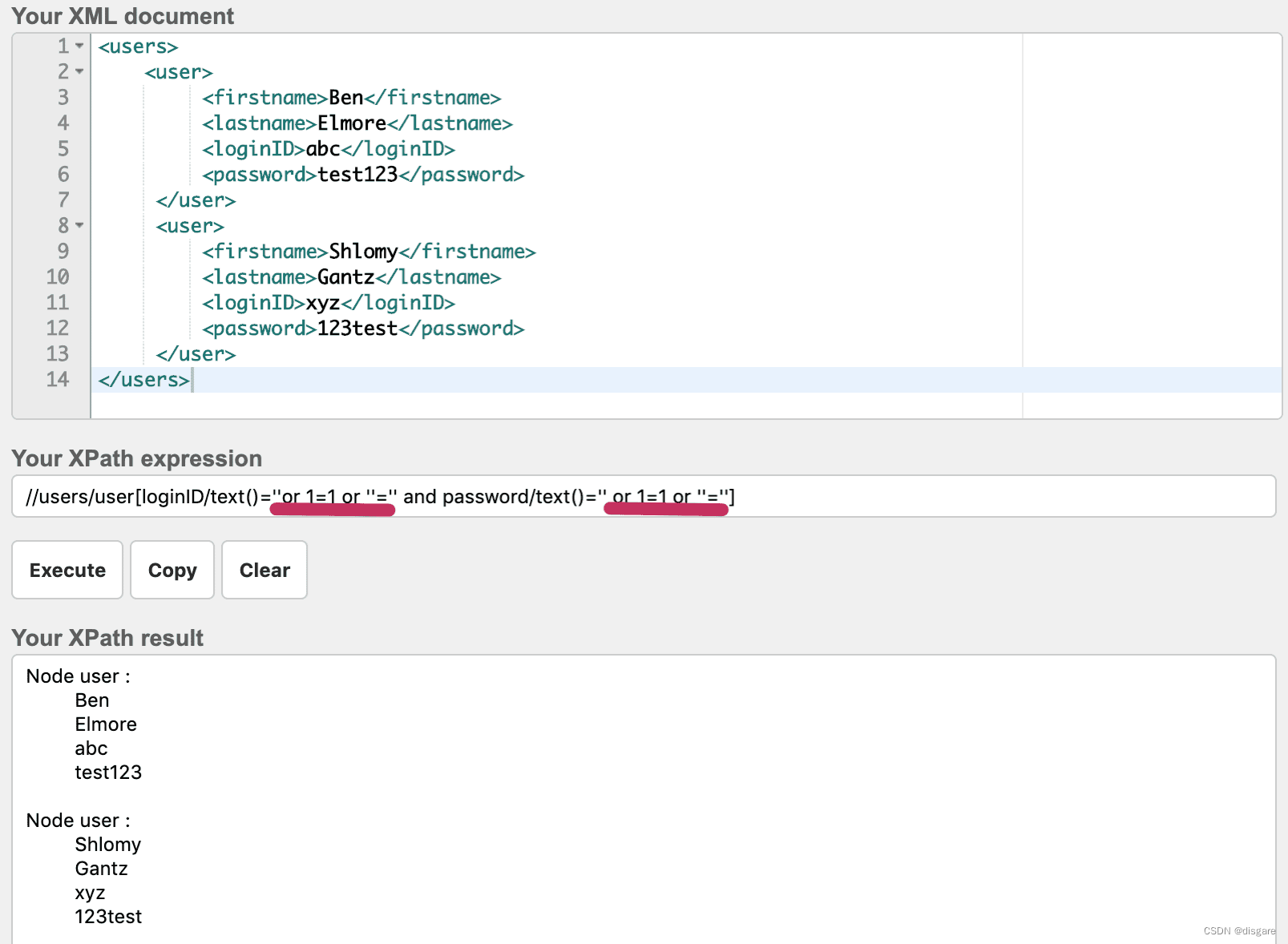Click the first 'Node user :' result label
This screenshot has height=944, width=1288.
pos(78,676)
